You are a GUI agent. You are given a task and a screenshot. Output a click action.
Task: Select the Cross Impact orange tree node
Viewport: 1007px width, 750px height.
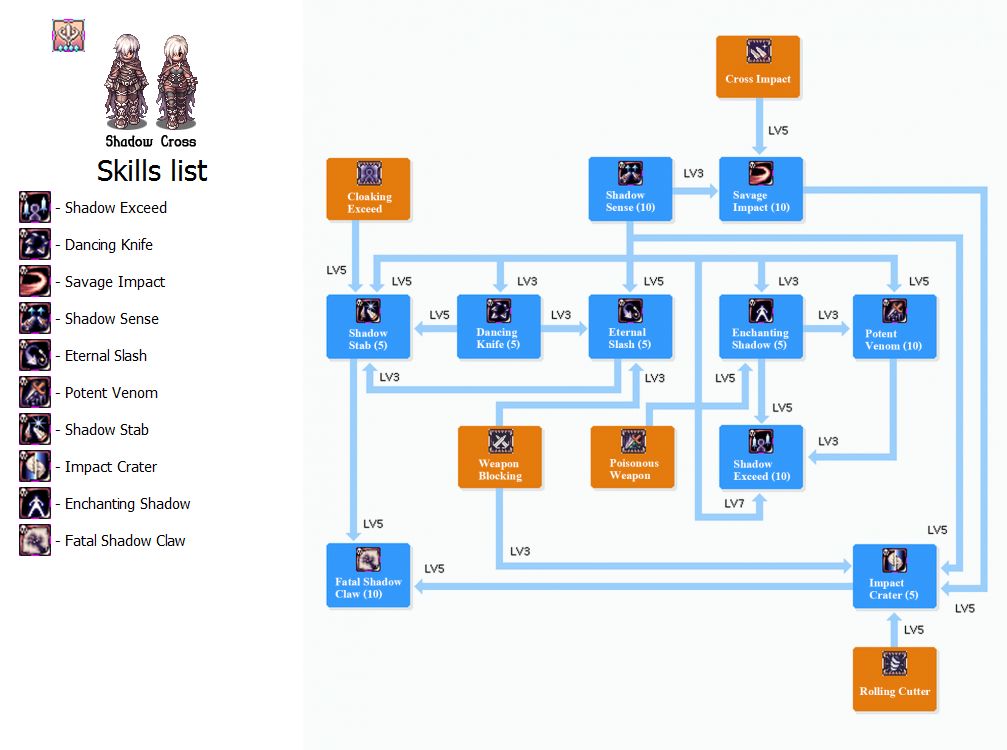758,67
